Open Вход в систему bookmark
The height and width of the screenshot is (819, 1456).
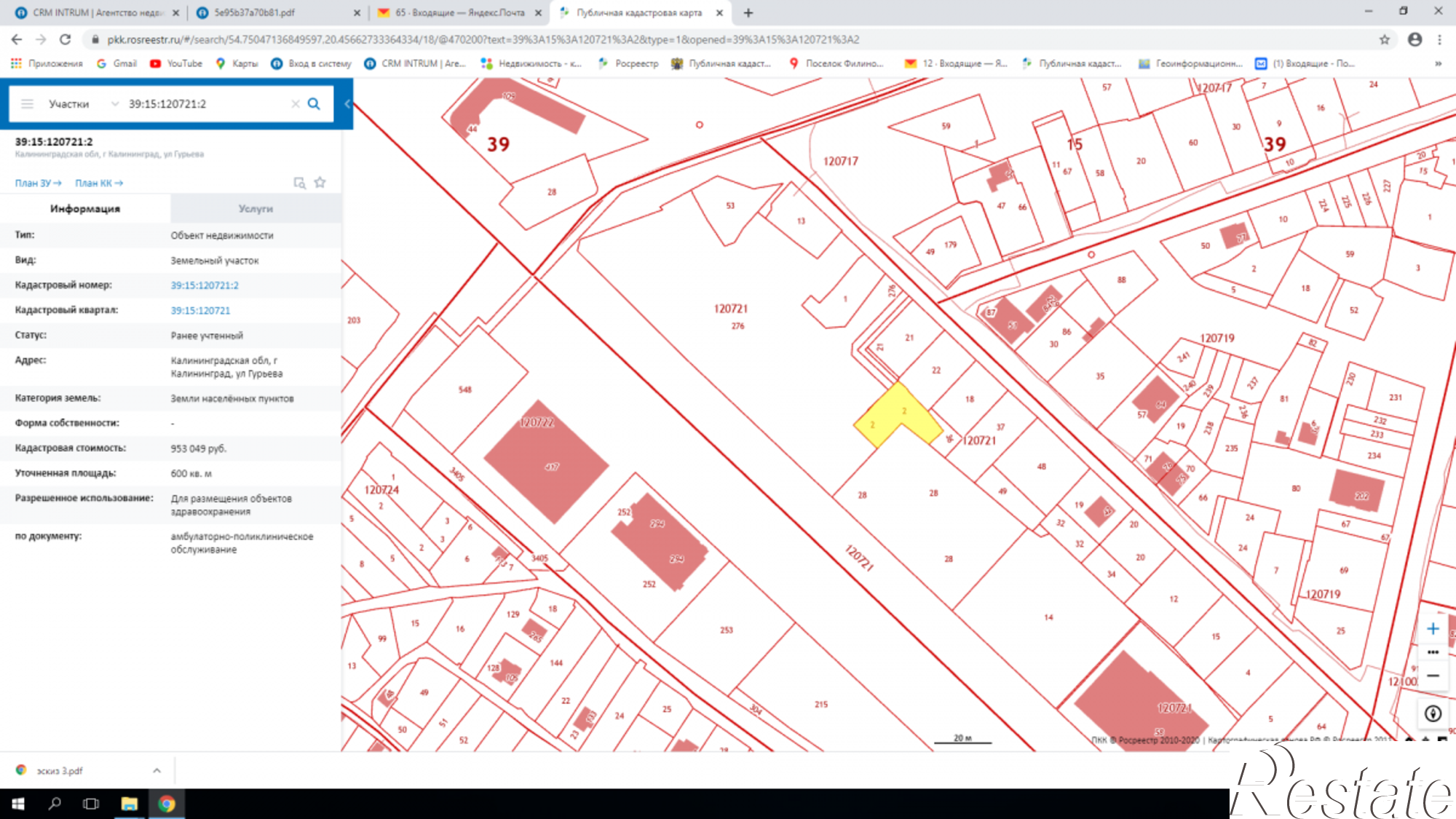[x=311, y=63]
